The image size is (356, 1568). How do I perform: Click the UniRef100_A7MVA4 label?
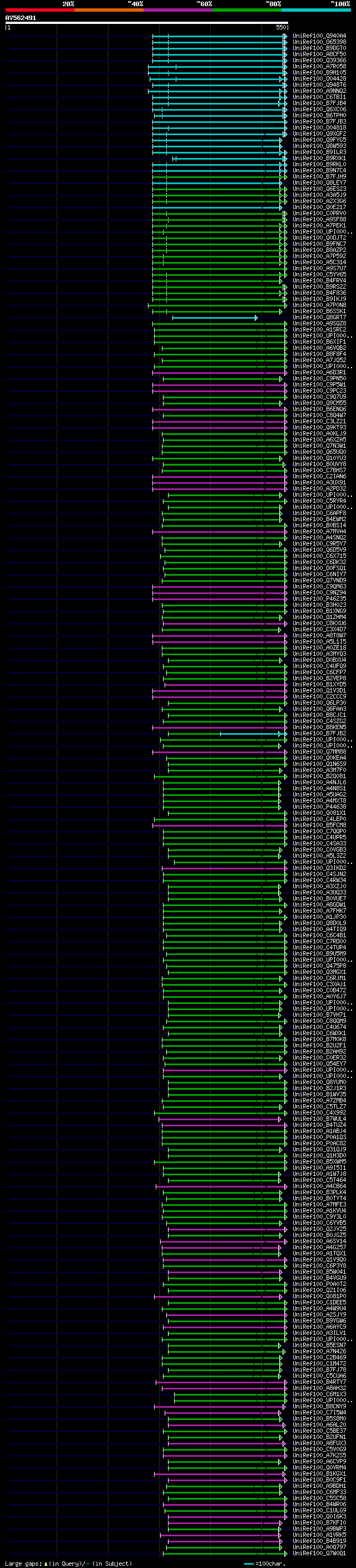[x=319, y=531]
